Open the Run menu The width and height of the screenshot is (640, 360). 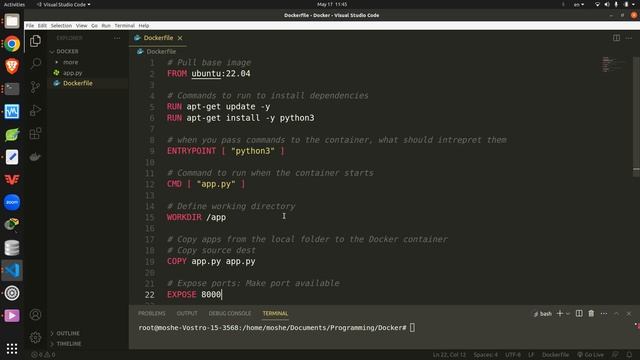coord(106,26)
